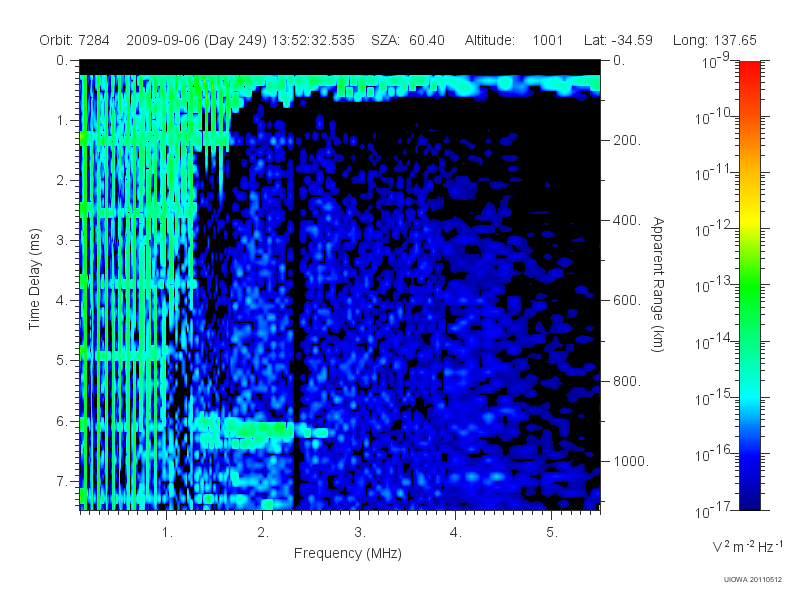This screenshot has width=800, height=600.
Task: Click the 'Apparent Range (km)' axis label
Action: click(x=658, y=284)
